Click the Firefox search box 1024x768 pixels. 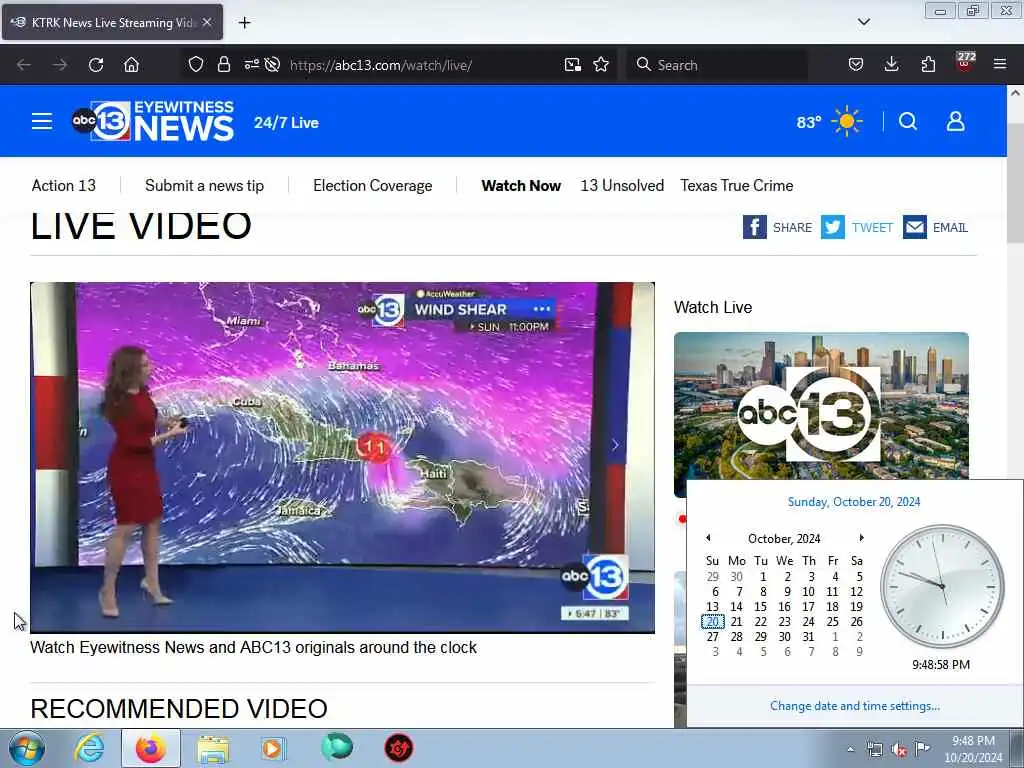coord(716,65)
